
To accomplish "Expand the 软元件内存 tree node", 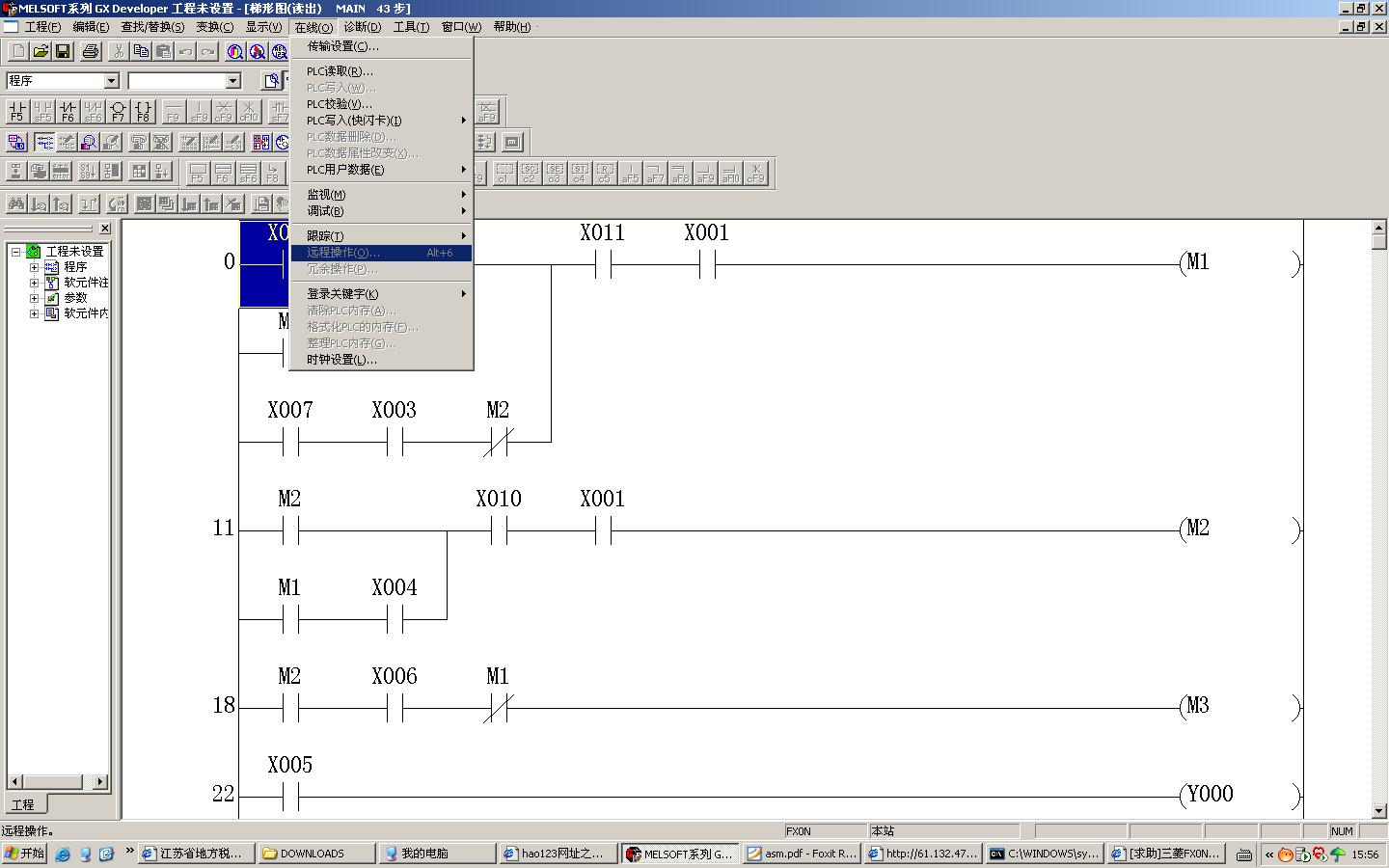I will point(34,313).
